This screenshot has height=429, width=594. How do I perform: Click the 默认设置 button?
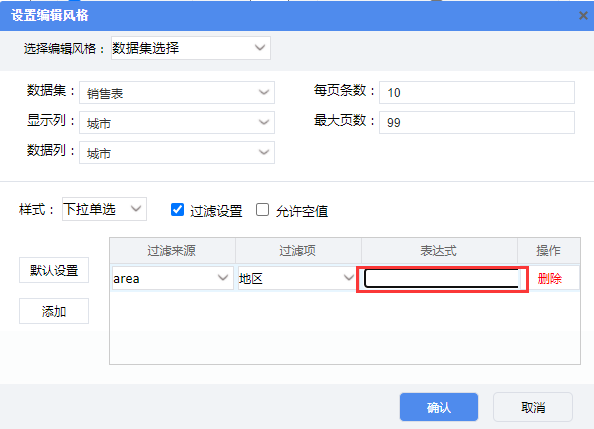54,270
